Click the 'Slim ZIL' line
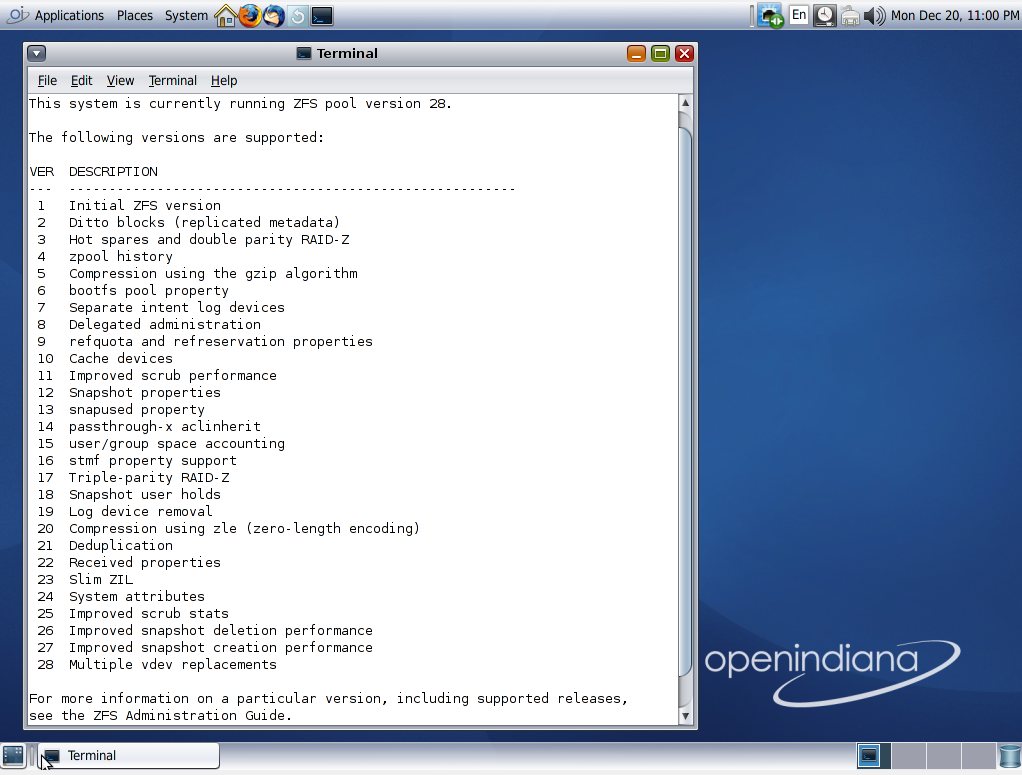Viewport: 1022px width, 775px height. click(101, 579)
